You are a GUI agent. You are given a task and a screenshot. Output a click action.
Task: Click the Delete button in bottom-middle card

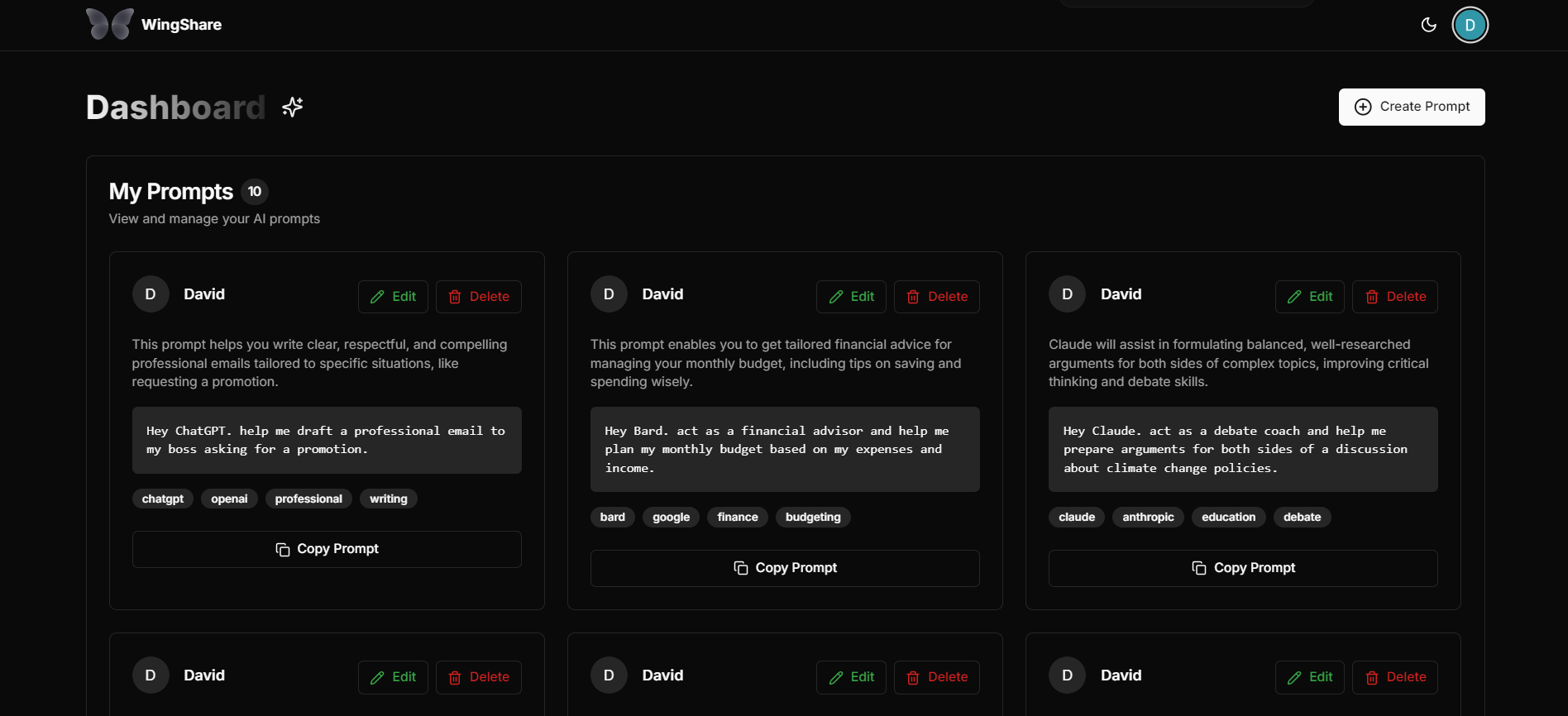tap(937, 677)
